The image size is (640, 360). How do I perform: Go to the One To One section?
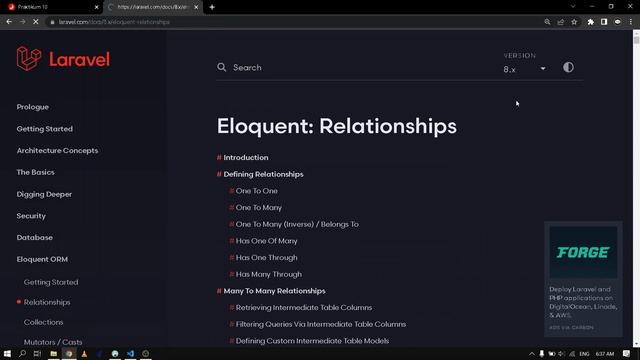256,191
